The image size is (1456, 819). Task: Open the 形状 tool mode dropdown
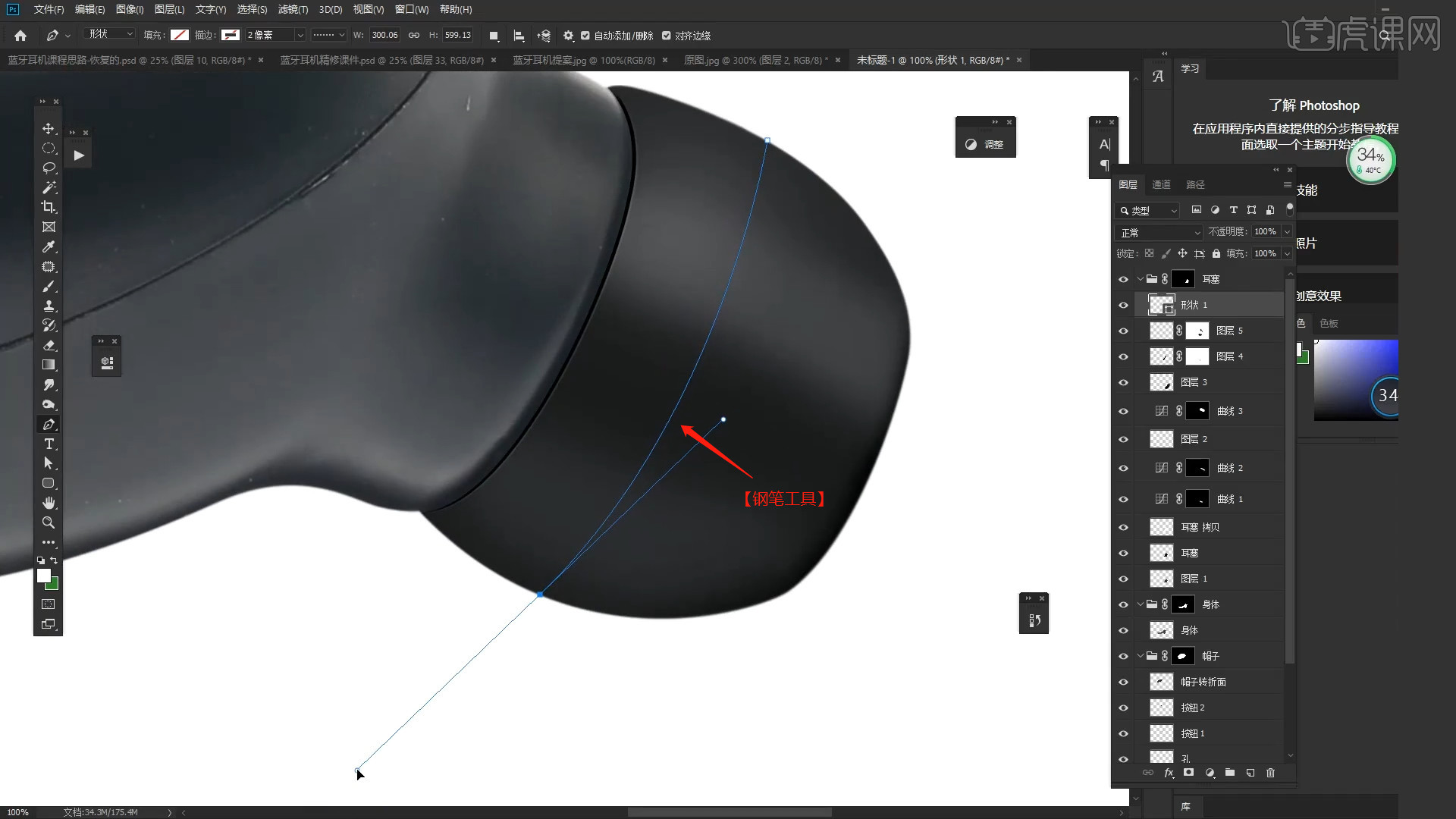pos(111,34)
